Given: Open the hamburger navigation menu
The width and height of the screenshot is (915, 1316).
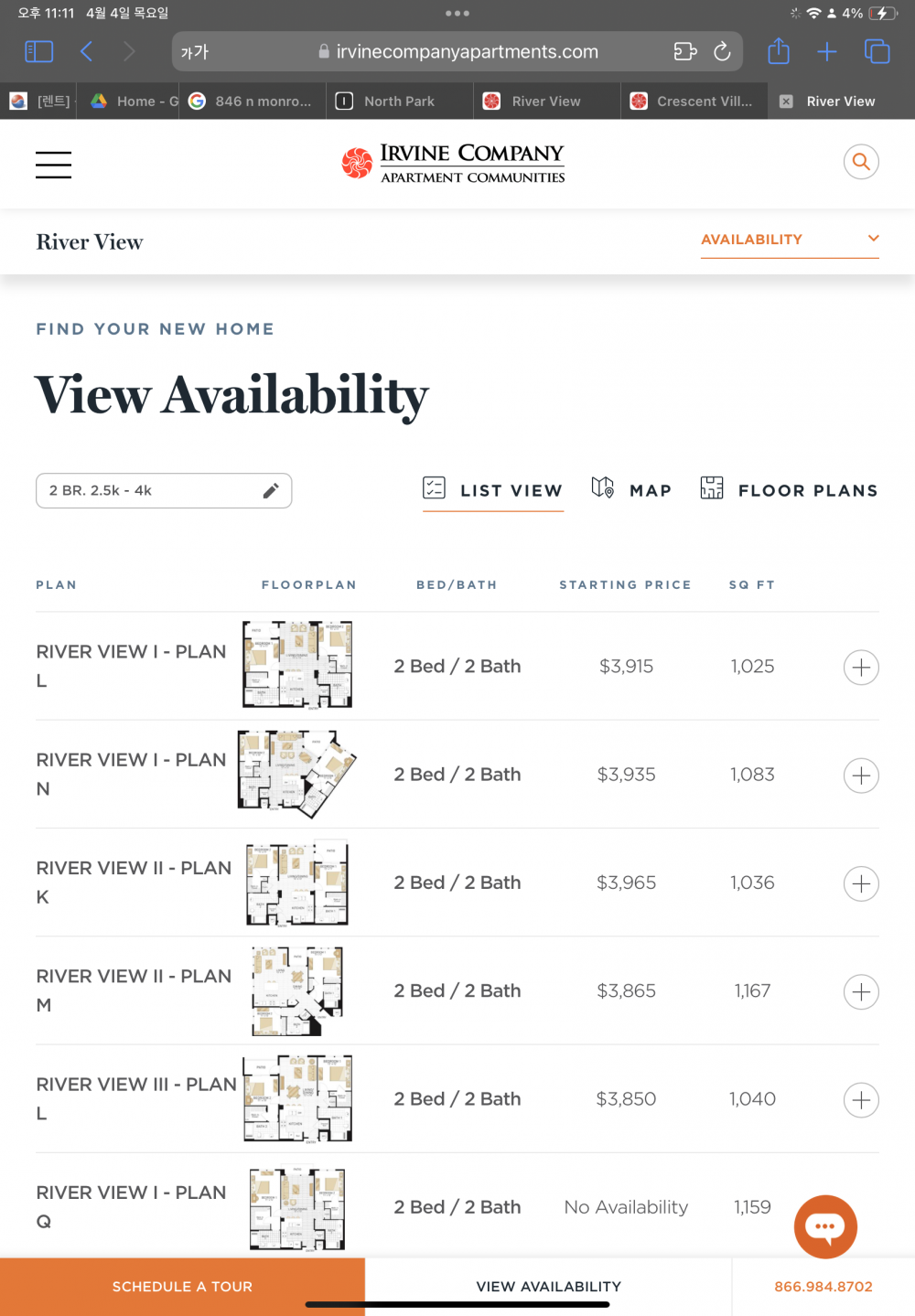Looking at the screenshot, I should [x=53, y=165].
